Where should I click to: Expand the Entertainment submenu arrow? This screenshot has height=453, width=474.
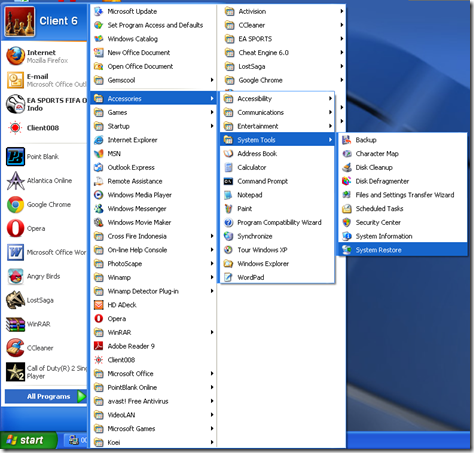click(330, 126)
